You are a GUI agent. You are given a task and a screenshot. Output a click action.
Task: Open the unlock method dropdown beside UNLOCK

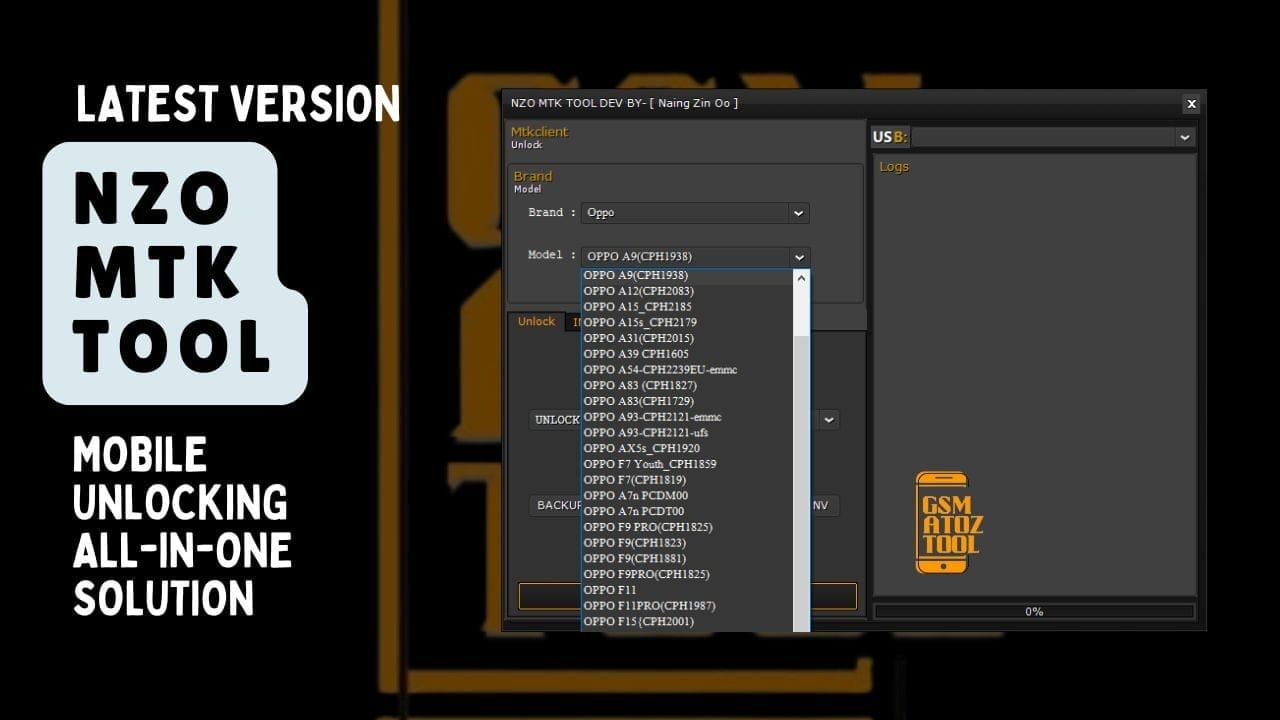(x=828, y=419)
